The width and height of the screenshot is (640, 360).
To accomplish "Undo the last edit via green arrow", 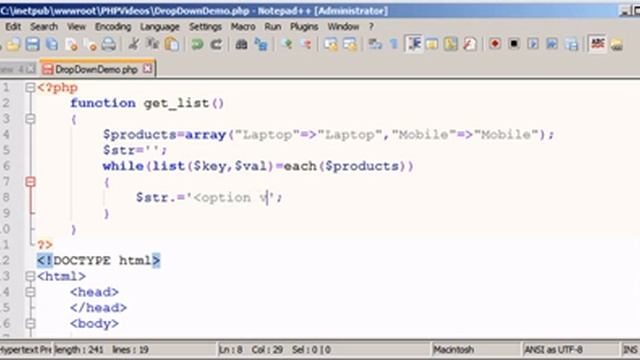I will [x=198, y=44].
